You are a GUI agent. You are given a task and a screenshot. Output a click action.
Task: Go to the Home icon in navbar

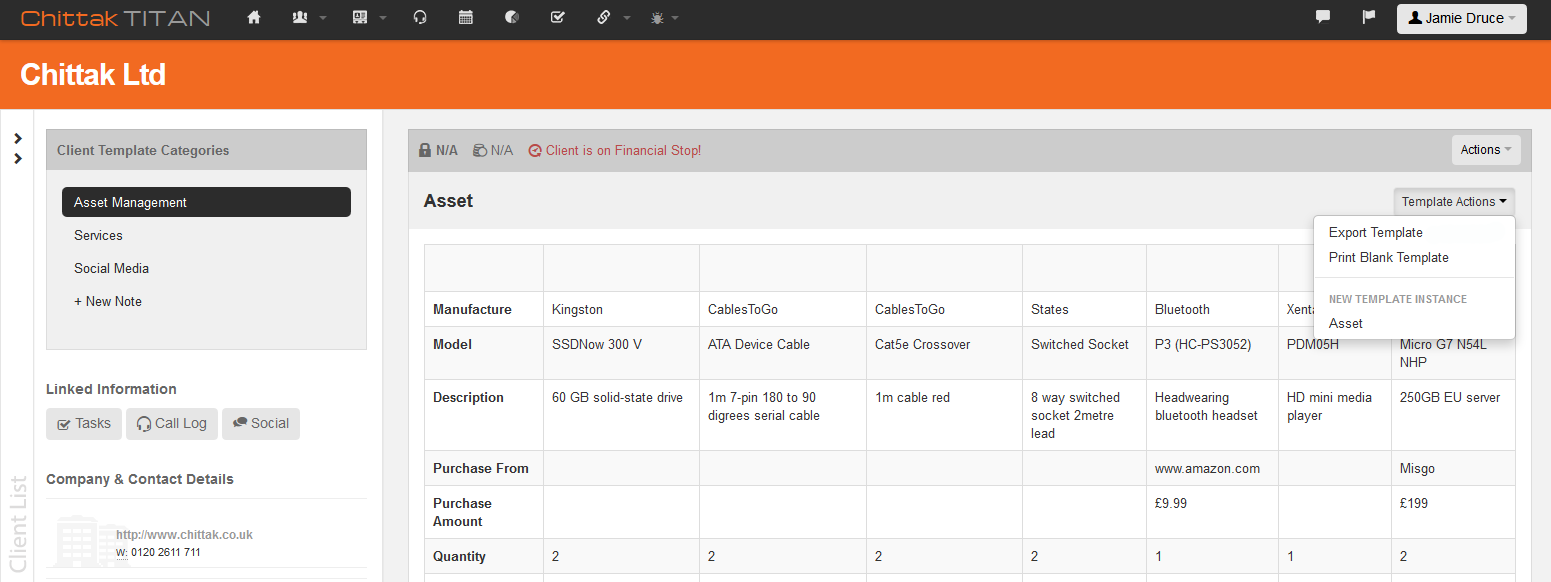254,17
